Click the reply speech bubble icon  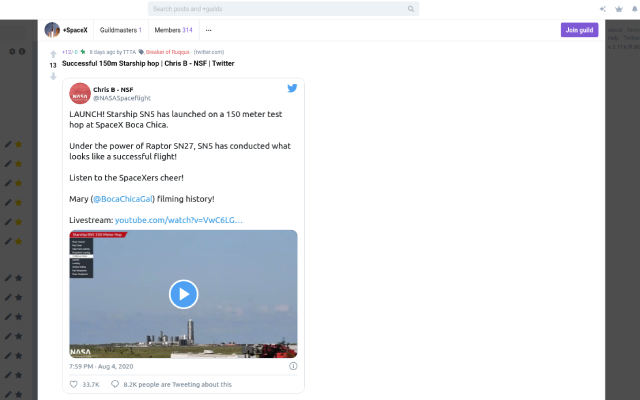[x=115, y=384]
